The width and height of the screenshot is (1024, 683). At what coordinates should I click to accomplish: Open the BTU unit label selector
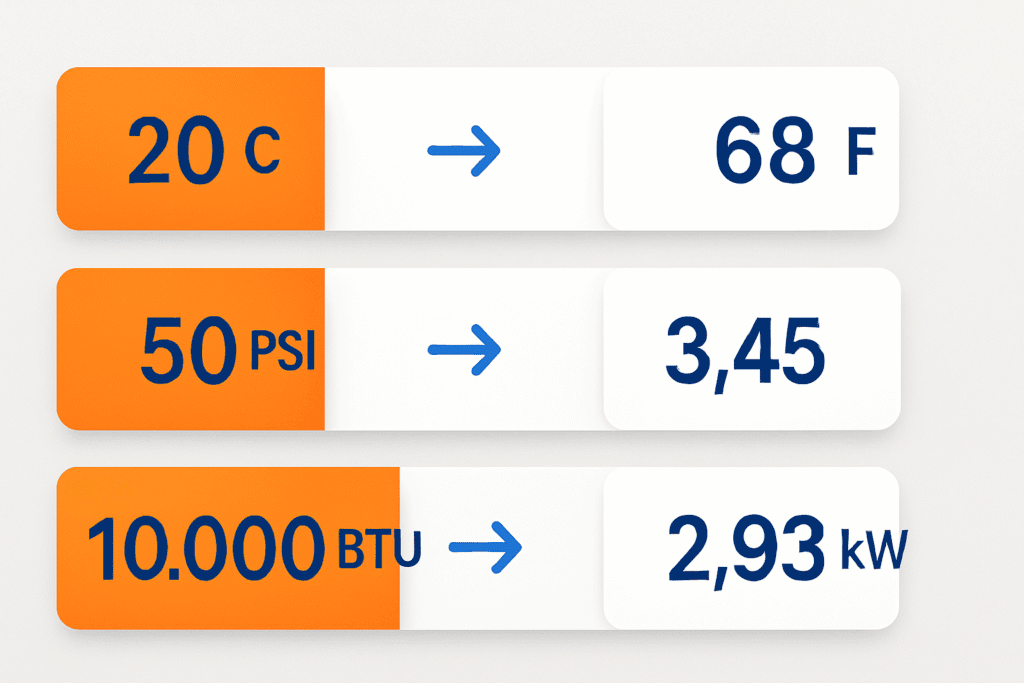[x=379, y=548]
